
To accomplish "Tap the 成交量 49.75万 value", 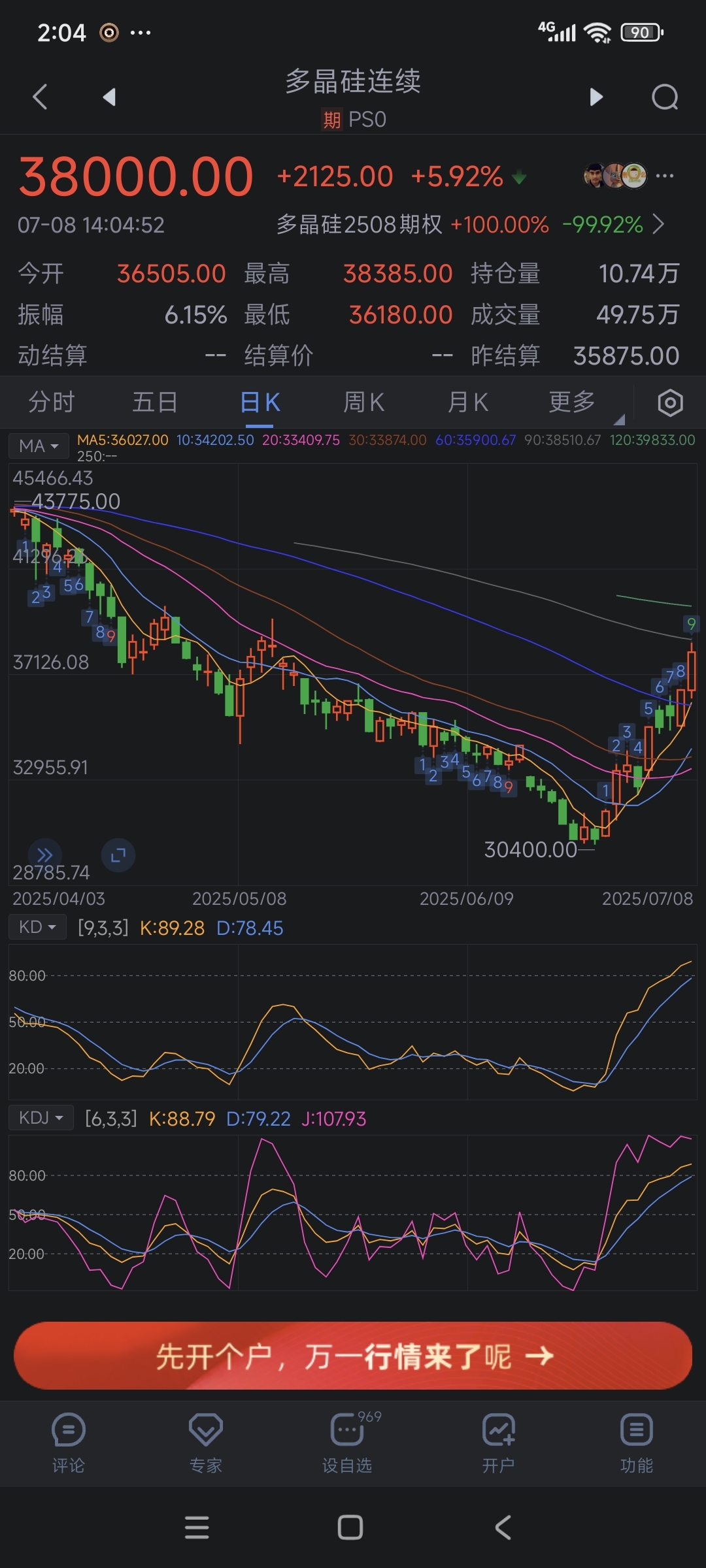I will coord(637,315).
